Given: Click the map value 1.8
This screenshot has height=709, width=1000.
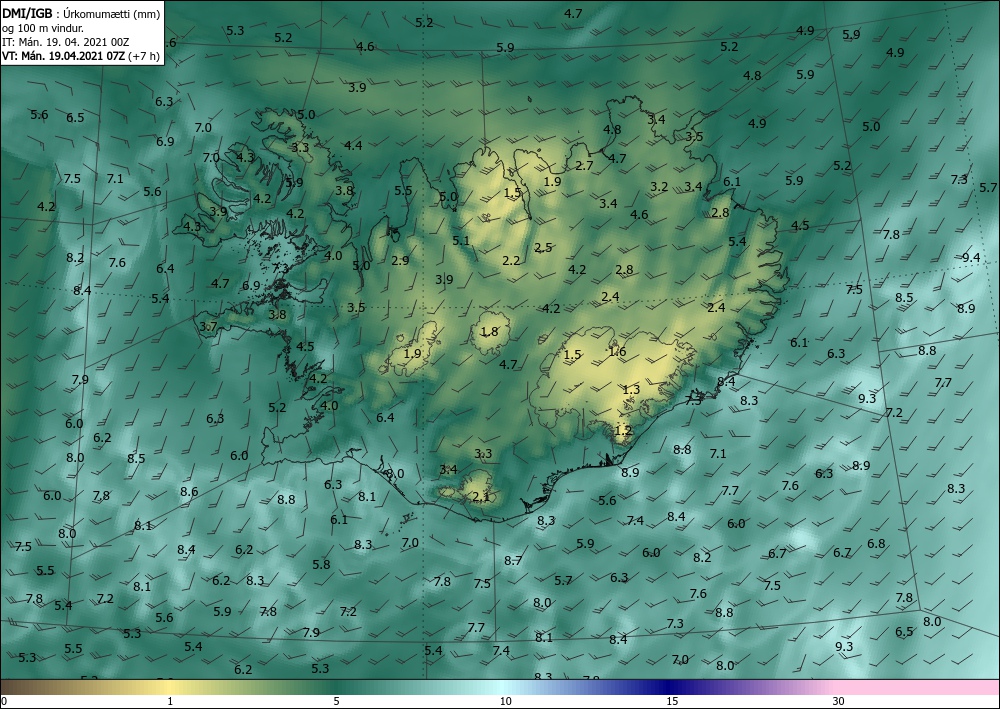Looking at the screenshot, I should (x=489, y=332).
